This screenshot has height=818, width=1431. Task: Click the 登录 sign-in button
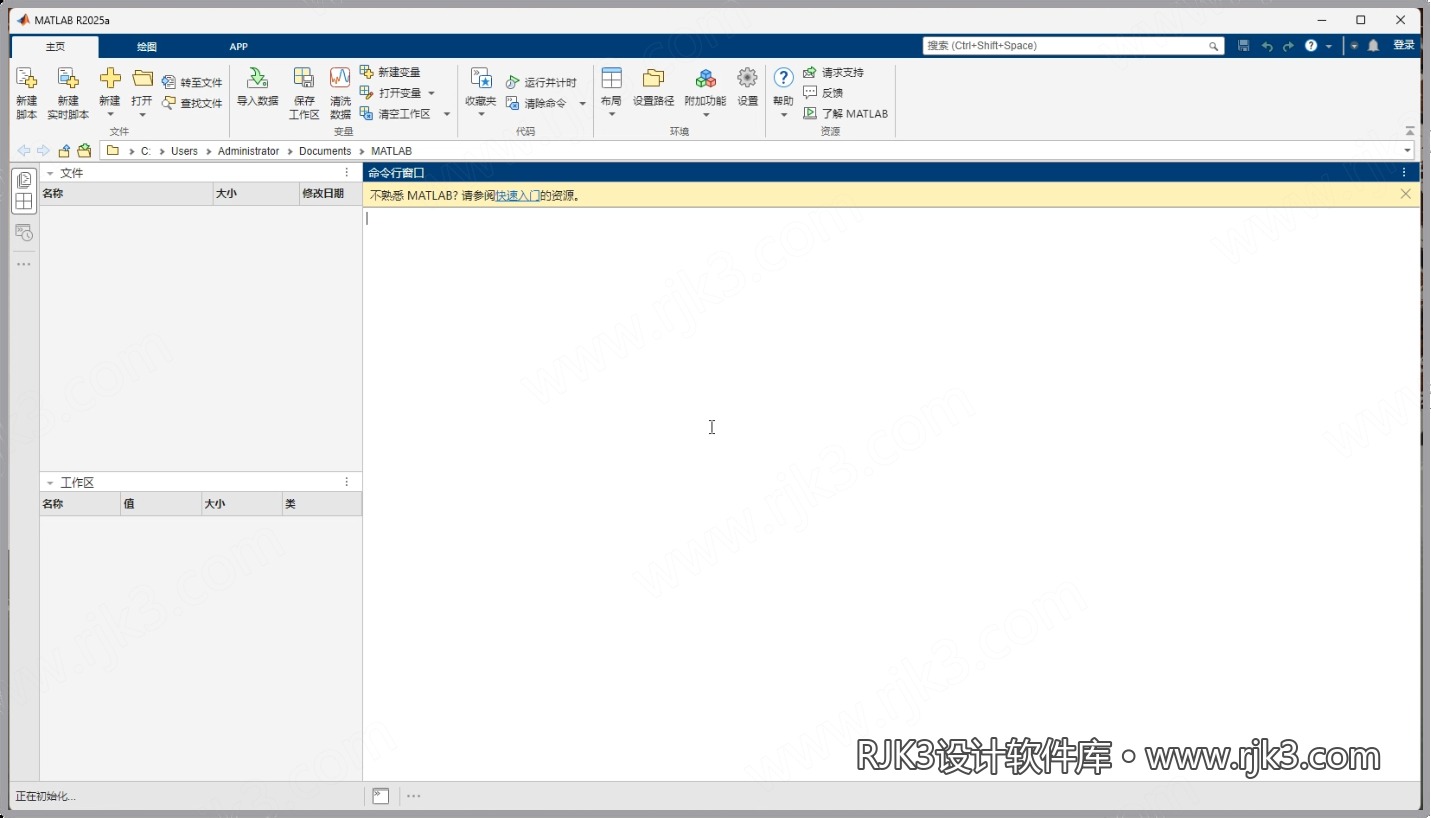pos(1404,45)
